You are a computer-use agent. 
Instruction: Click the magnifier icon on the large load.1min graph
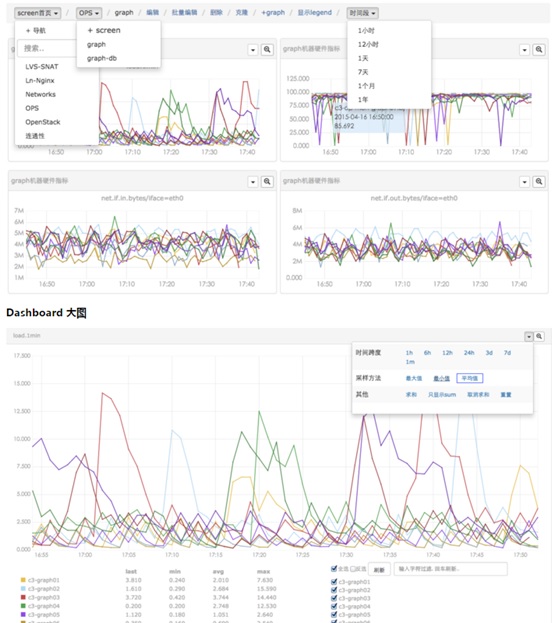point(539,336)
